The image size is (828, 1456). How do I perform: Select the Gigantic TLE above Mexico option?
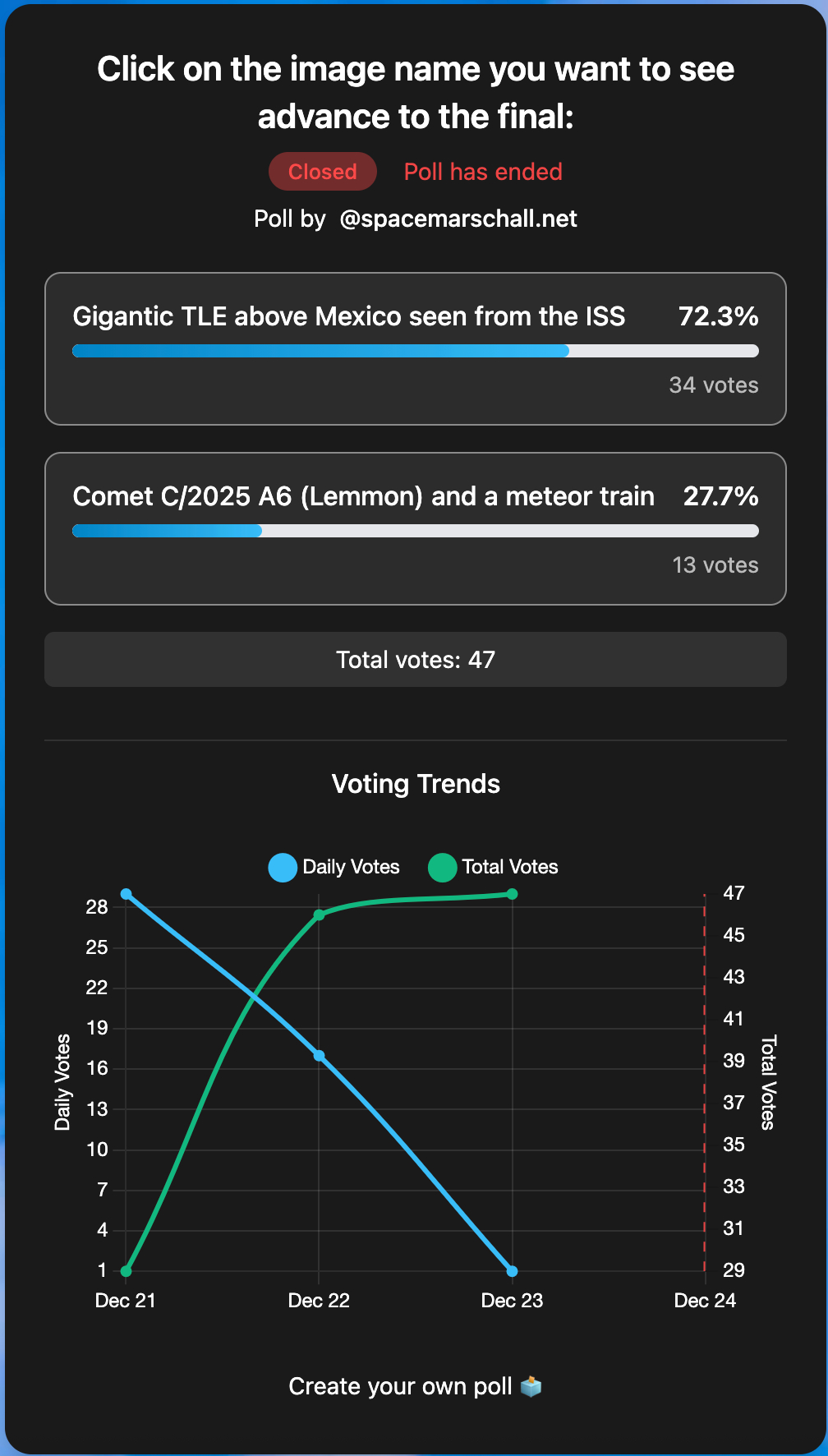(348, 316)
